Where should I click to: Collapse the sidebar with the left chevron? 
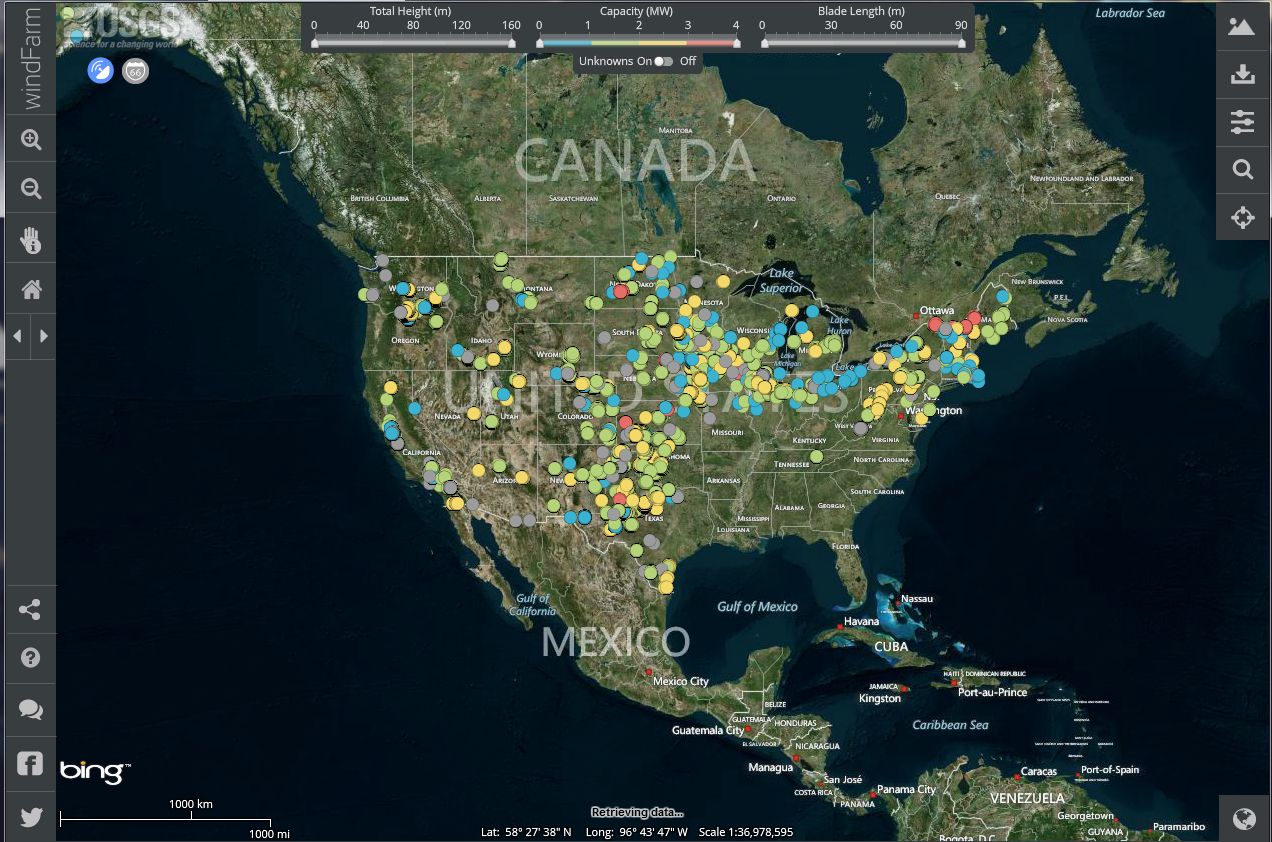17,337
